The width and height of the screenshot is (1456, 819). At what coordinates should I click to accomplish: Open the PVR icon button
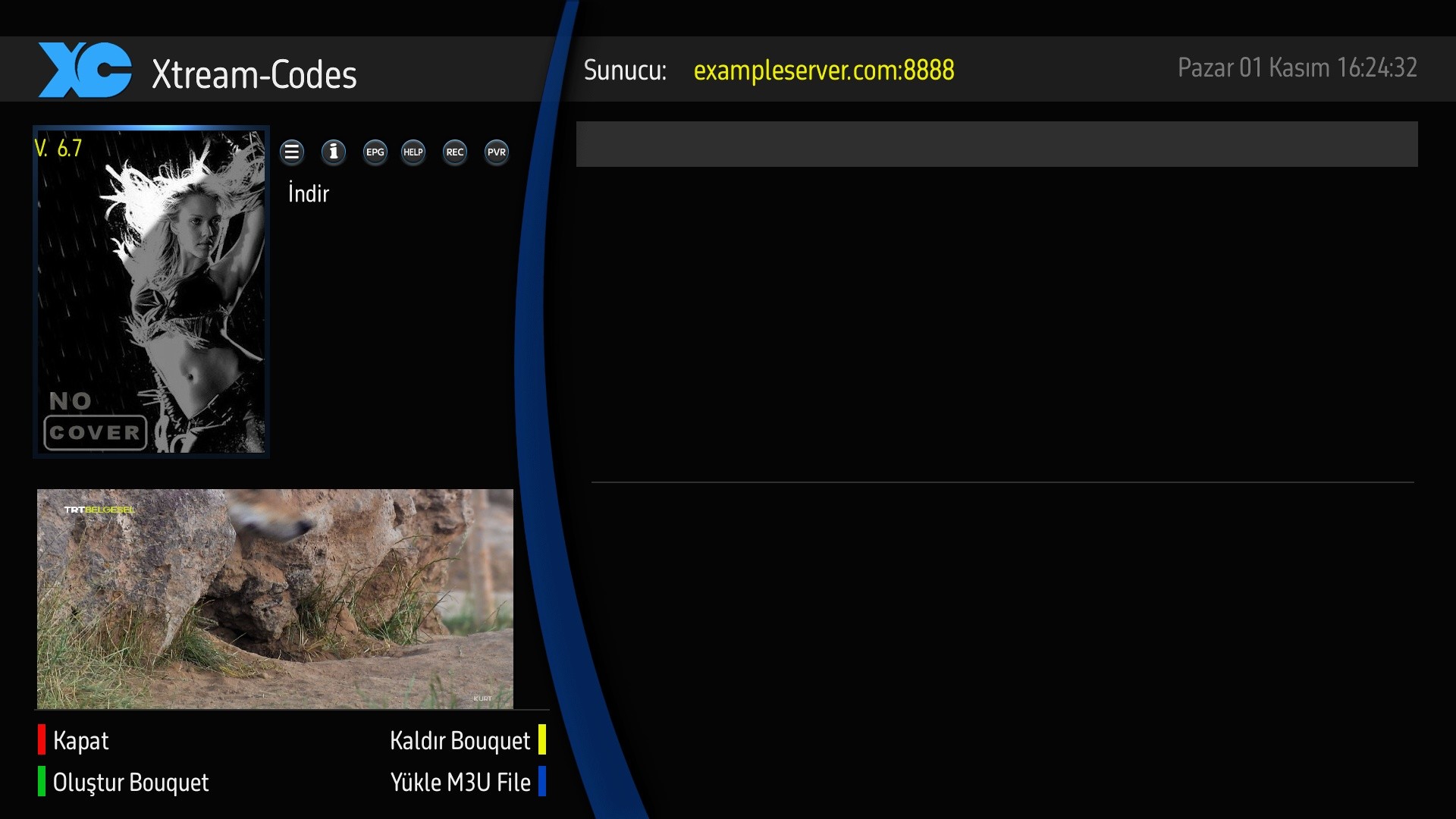point(497,152)
